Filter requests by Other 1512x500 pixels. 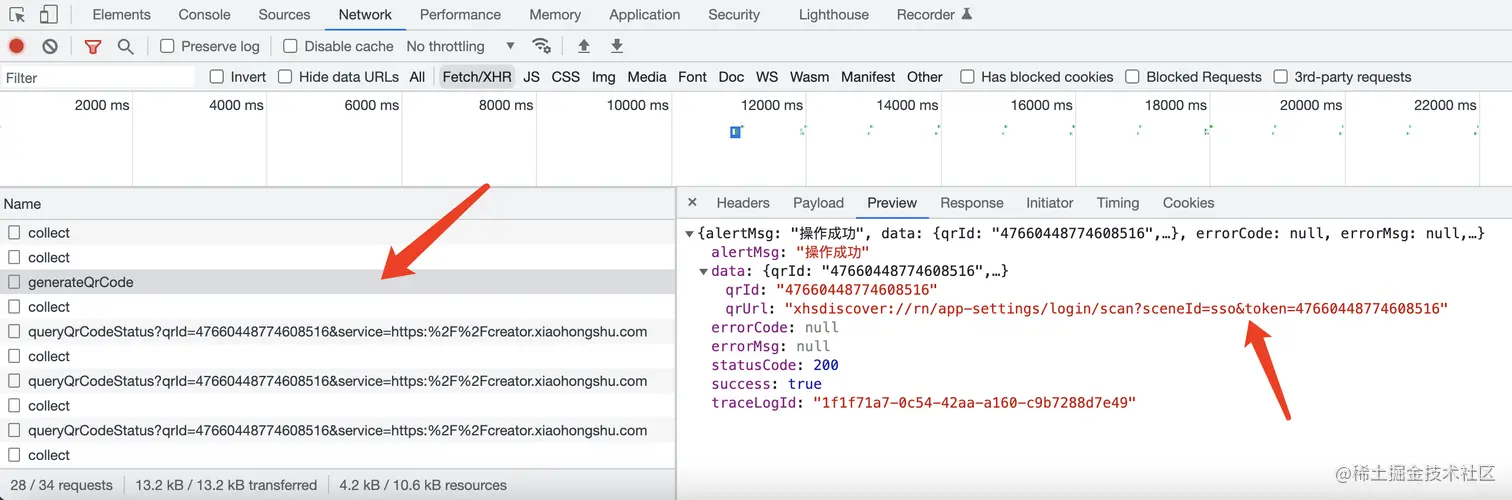(x=925, y=77)
